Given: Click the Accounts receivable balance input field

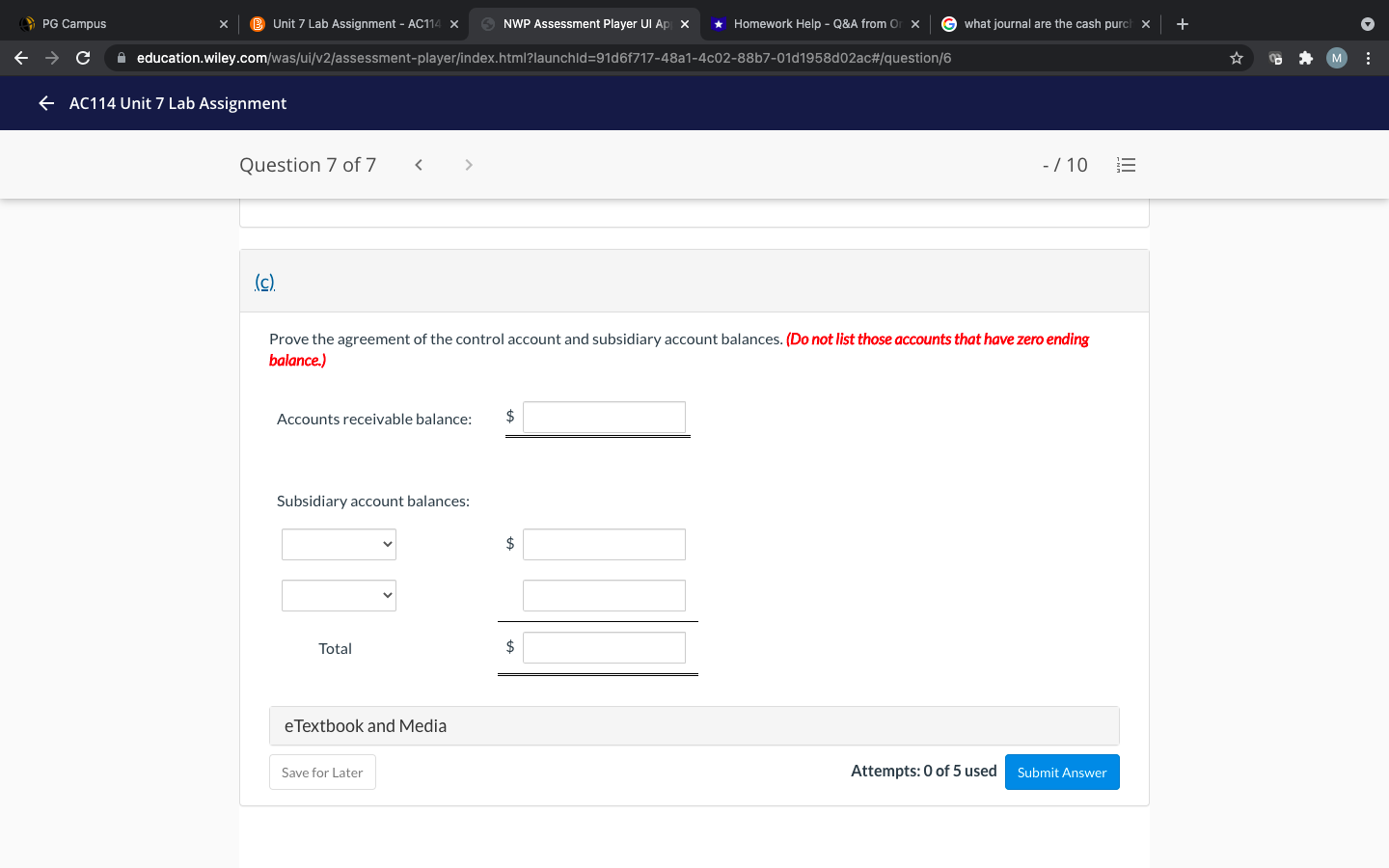Looking at the screenshot, I should point(604,417).
